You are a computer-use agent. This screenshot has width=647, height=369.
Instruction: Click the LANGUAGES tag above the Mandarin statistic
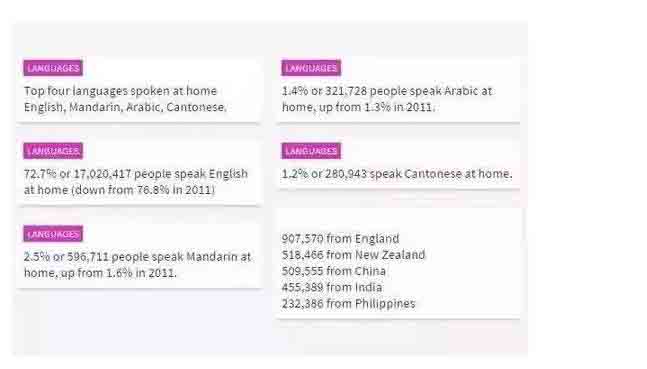(53, 234)
